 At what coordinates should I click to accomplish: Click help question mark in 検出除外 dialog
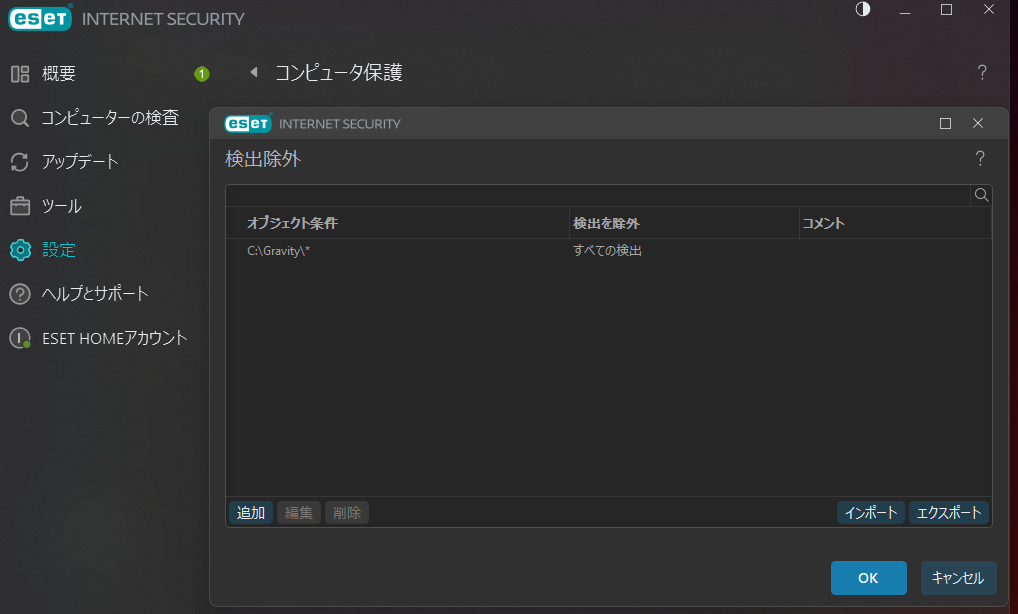(980, 159)
